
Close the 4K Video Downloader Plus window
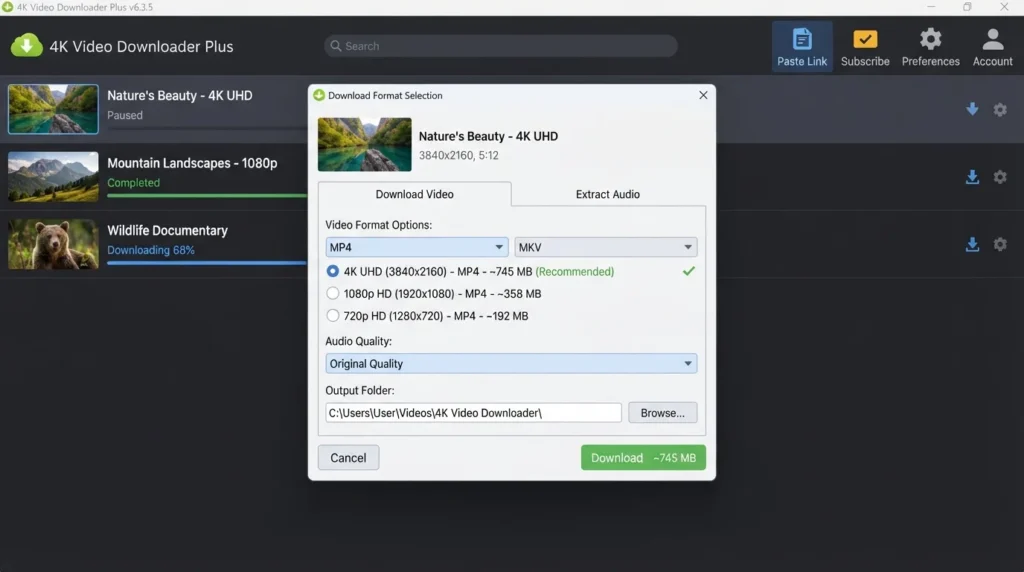pos(1004,7)
